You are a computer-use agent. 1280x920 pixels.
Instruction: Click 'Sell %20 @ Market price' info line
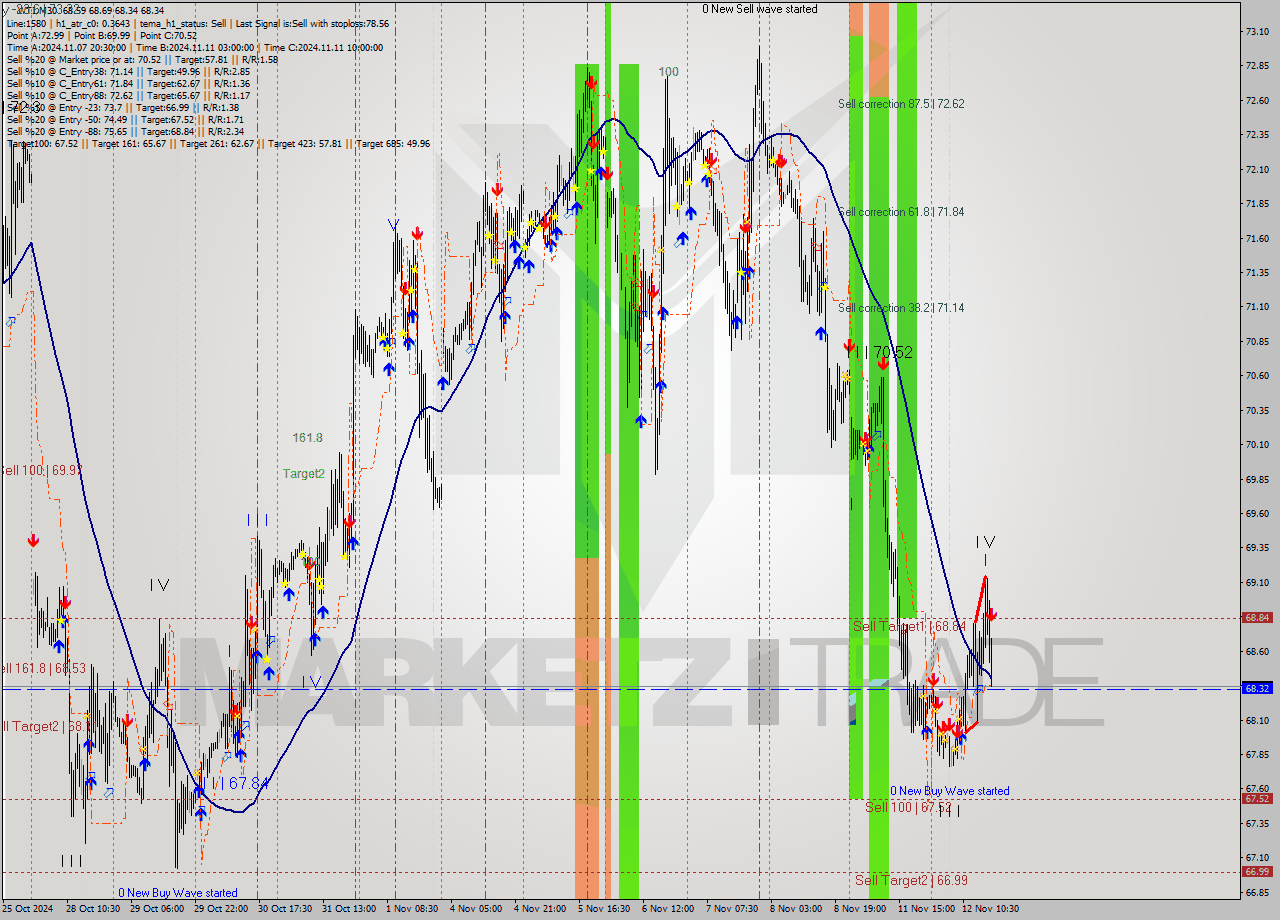point(142,60)
